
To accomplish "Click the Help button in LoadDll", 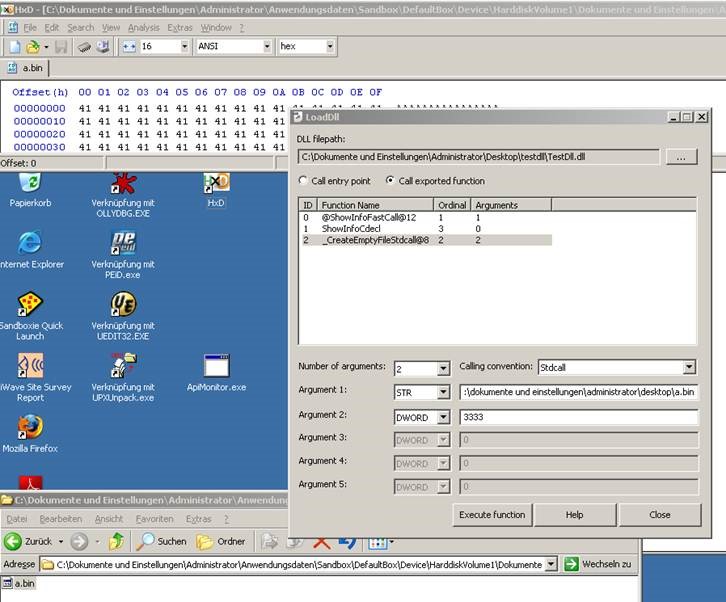I will tap(575, 515).
